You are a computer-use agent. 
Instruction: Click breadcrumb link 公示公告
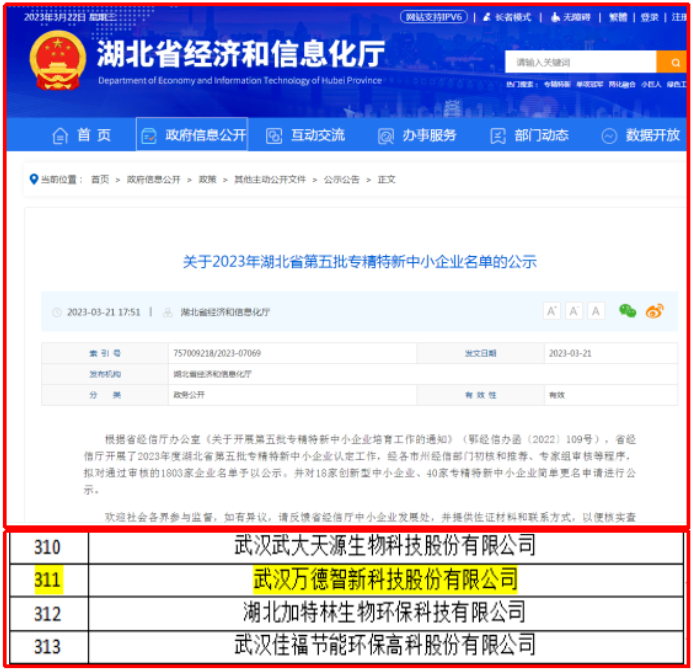tap(341, 179)
